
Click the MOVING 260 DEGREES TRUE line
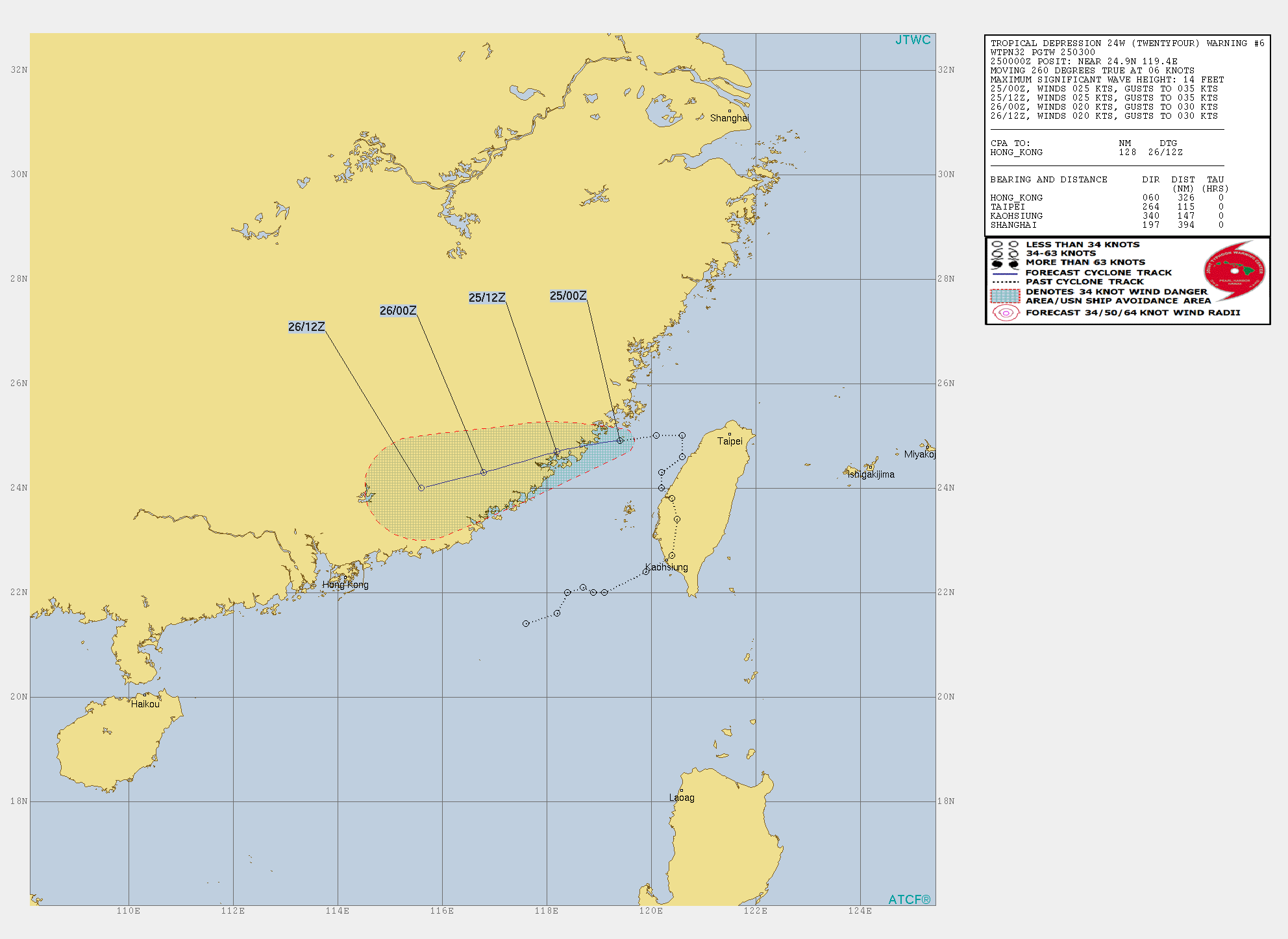click(x=1092, y=71)
